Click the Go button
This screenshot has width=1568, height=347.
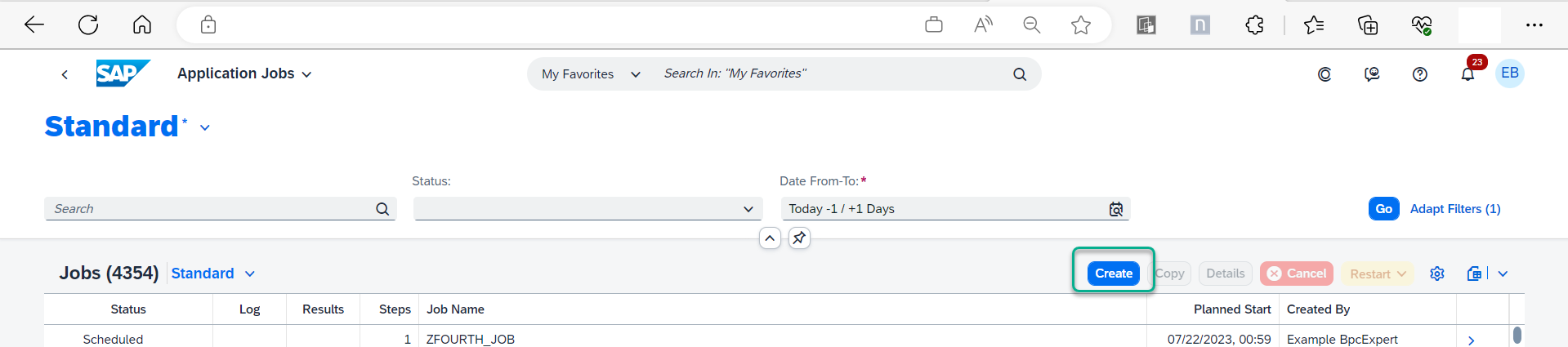(x=1383, y=209)
